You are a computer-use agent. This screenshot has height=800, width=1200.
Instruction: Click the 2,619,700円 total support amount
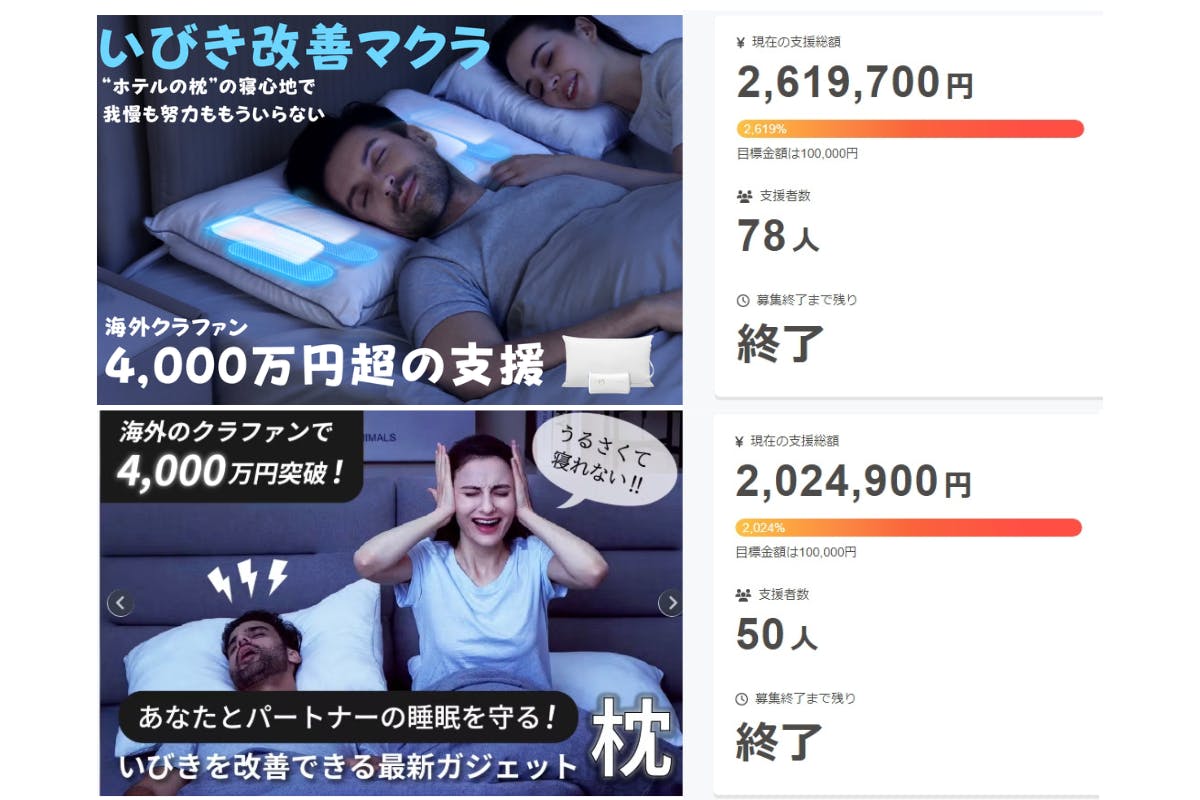[x=854, y=83]
